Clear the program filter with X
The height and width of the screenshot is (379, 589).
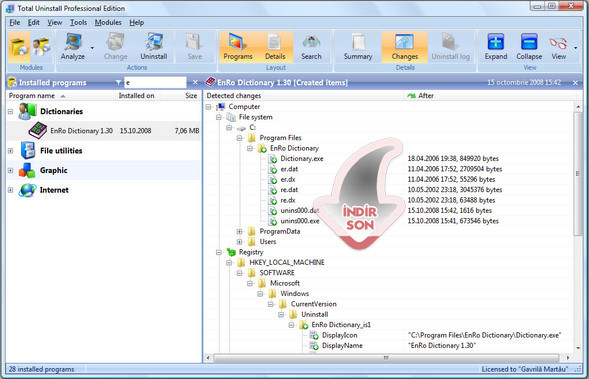[195, 82]
